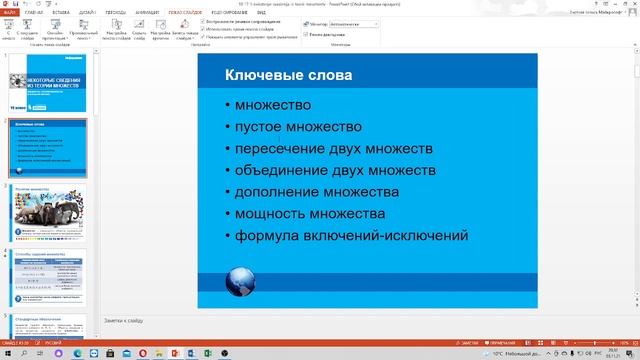
Task: Select slide 3 thumbnail with animals picture
Action: 47,213
